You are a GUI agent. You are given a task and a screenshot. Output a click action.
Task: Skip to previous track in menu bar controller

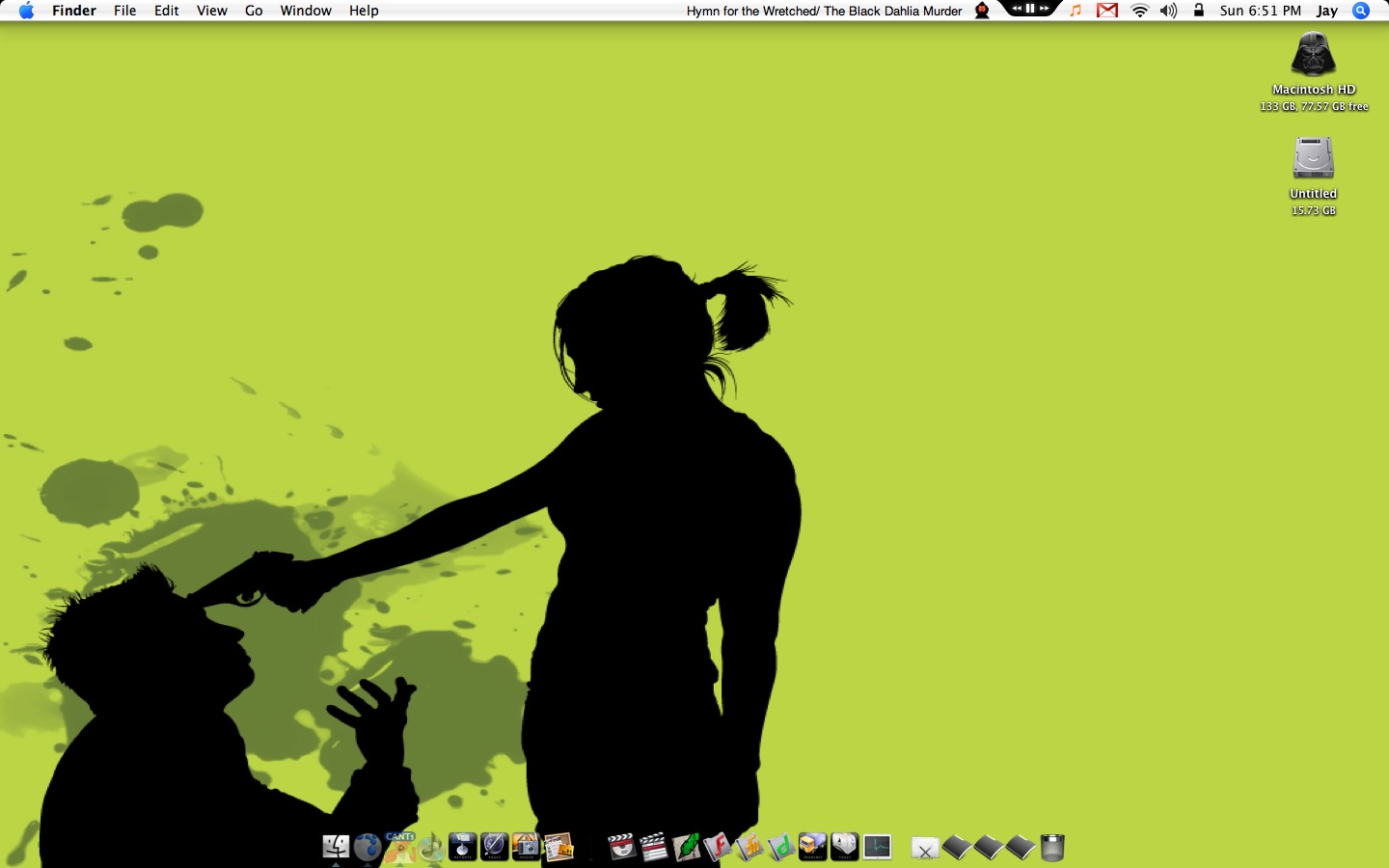(1016, 9)
